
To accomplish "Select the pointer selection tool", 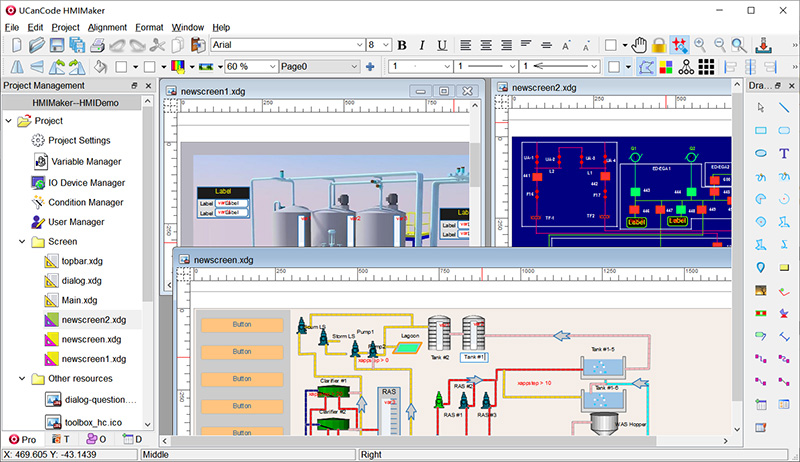I will pyautogui.click(x=761, y=108).
